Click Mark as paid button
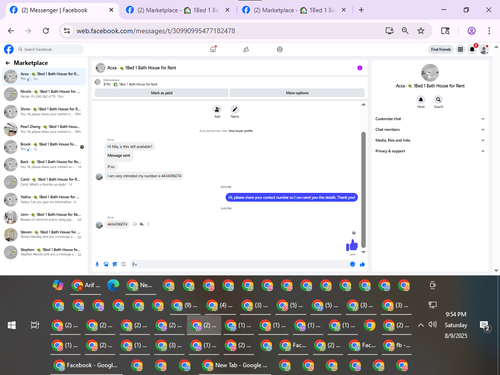Image resolution: width=500 pixels, height=375 pixels. pyautogui.click(x=161, y=93)
